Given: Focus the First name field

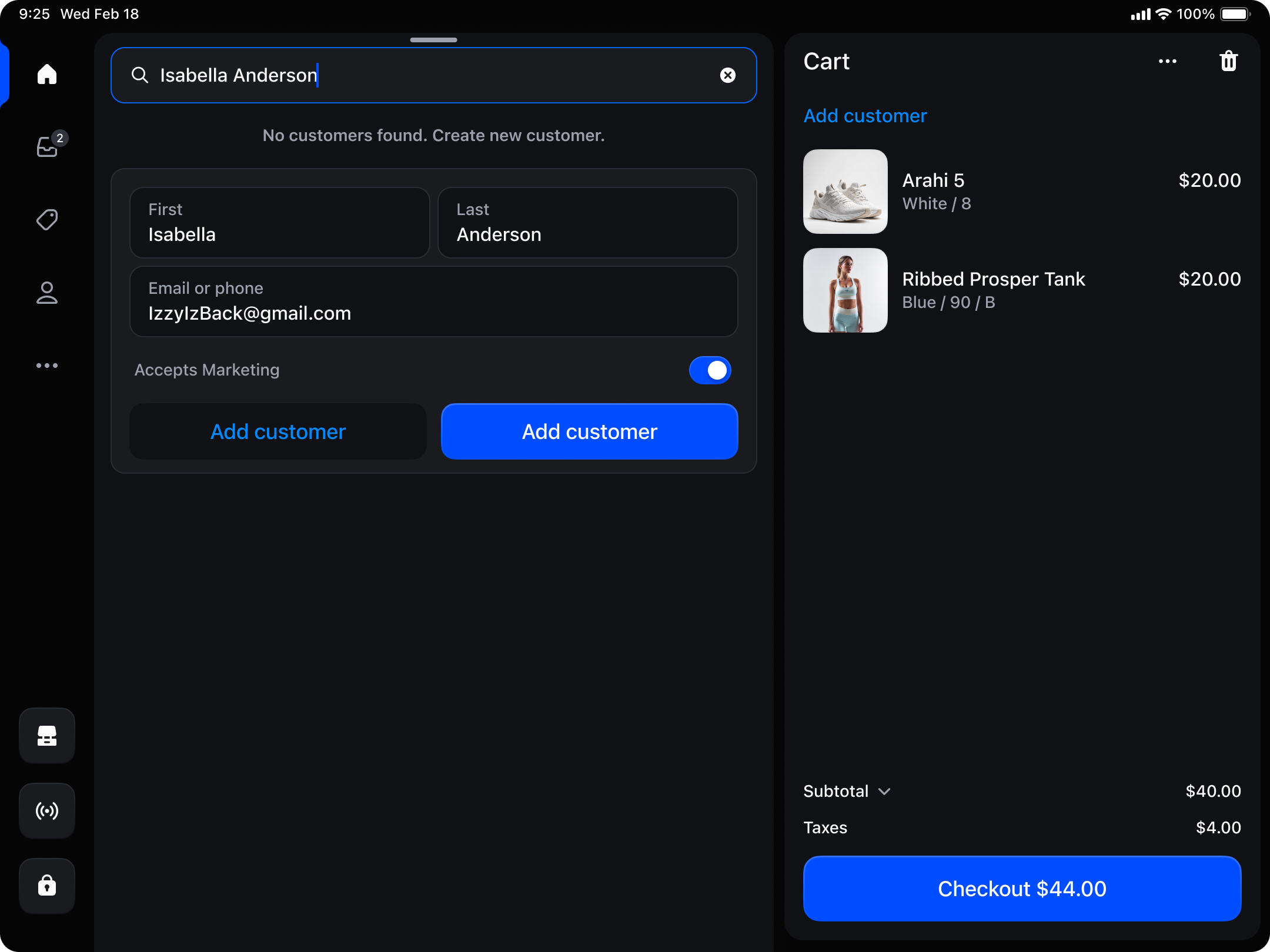Looking at the screenshot, I should click(280, 223).
